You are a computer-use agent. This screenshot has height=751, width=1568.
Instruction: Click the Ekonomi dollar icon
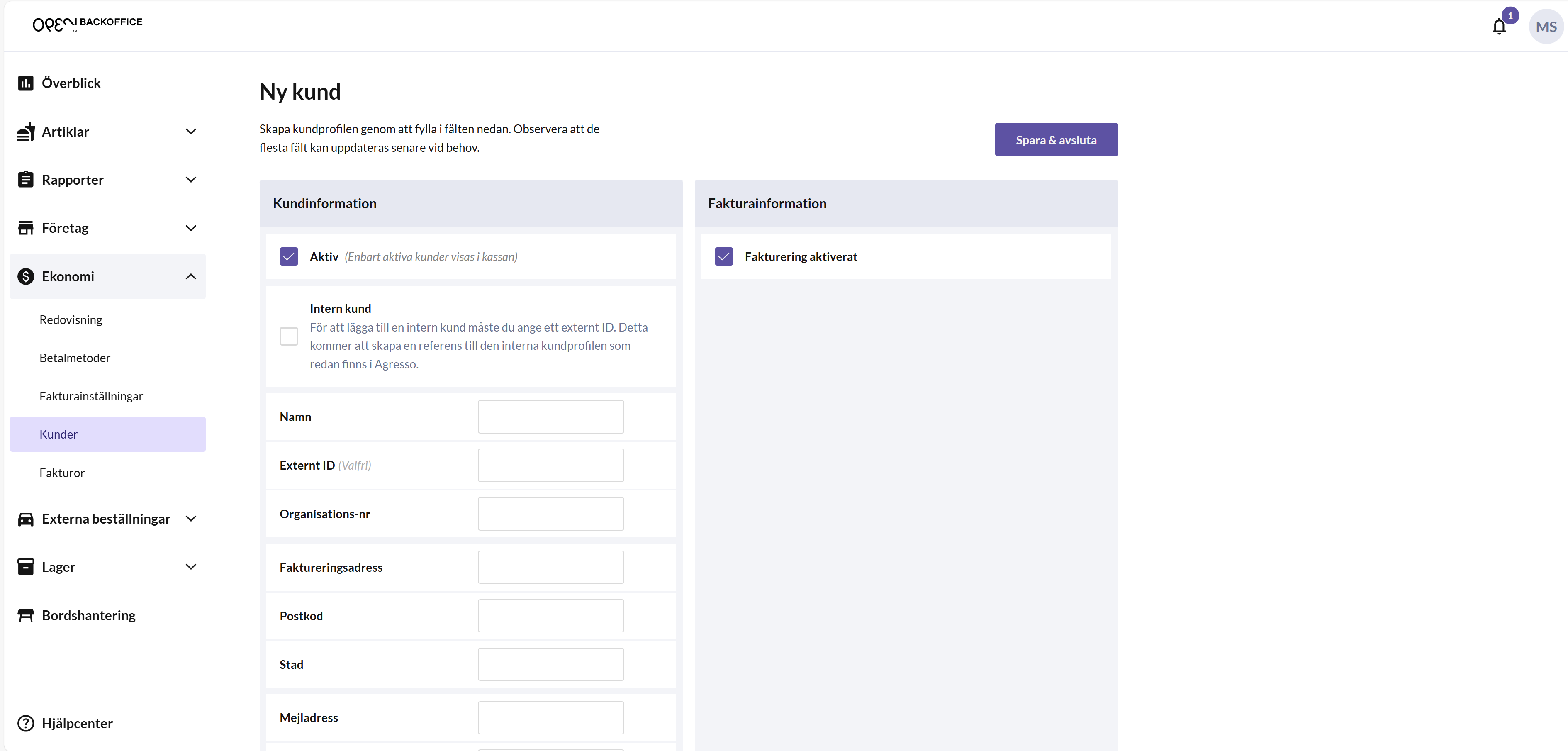click(x=26, y=276)
